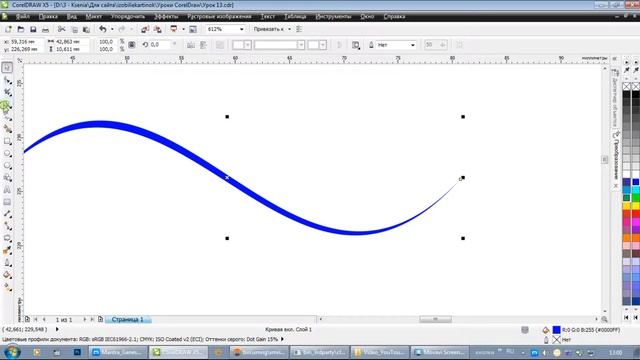
Task: Select the Basic Shapes tool in the toolbox
Action: 7,178
